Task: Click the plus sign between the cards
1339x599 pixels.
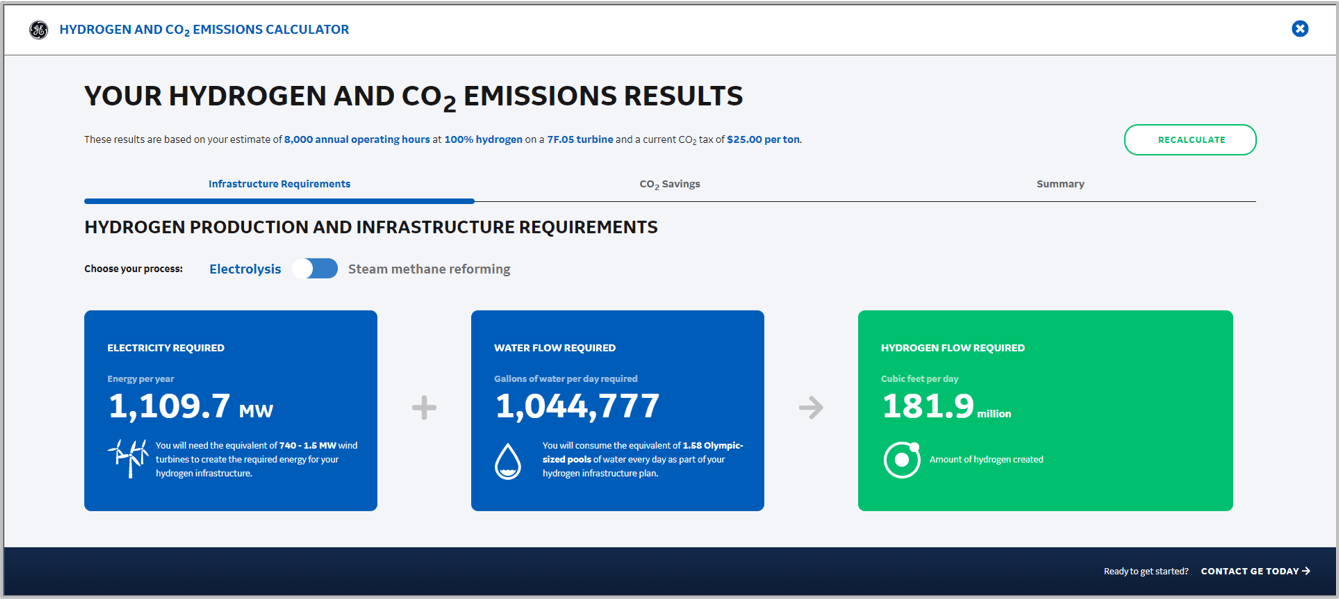Action: [424, 408]
